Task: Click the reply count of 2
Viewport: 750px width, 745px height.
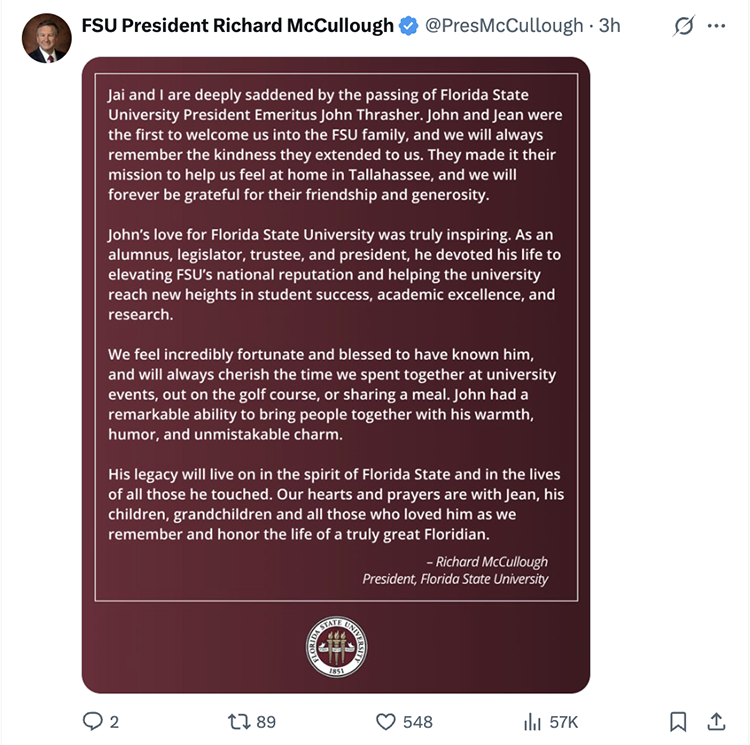Action: coord(115,722)
